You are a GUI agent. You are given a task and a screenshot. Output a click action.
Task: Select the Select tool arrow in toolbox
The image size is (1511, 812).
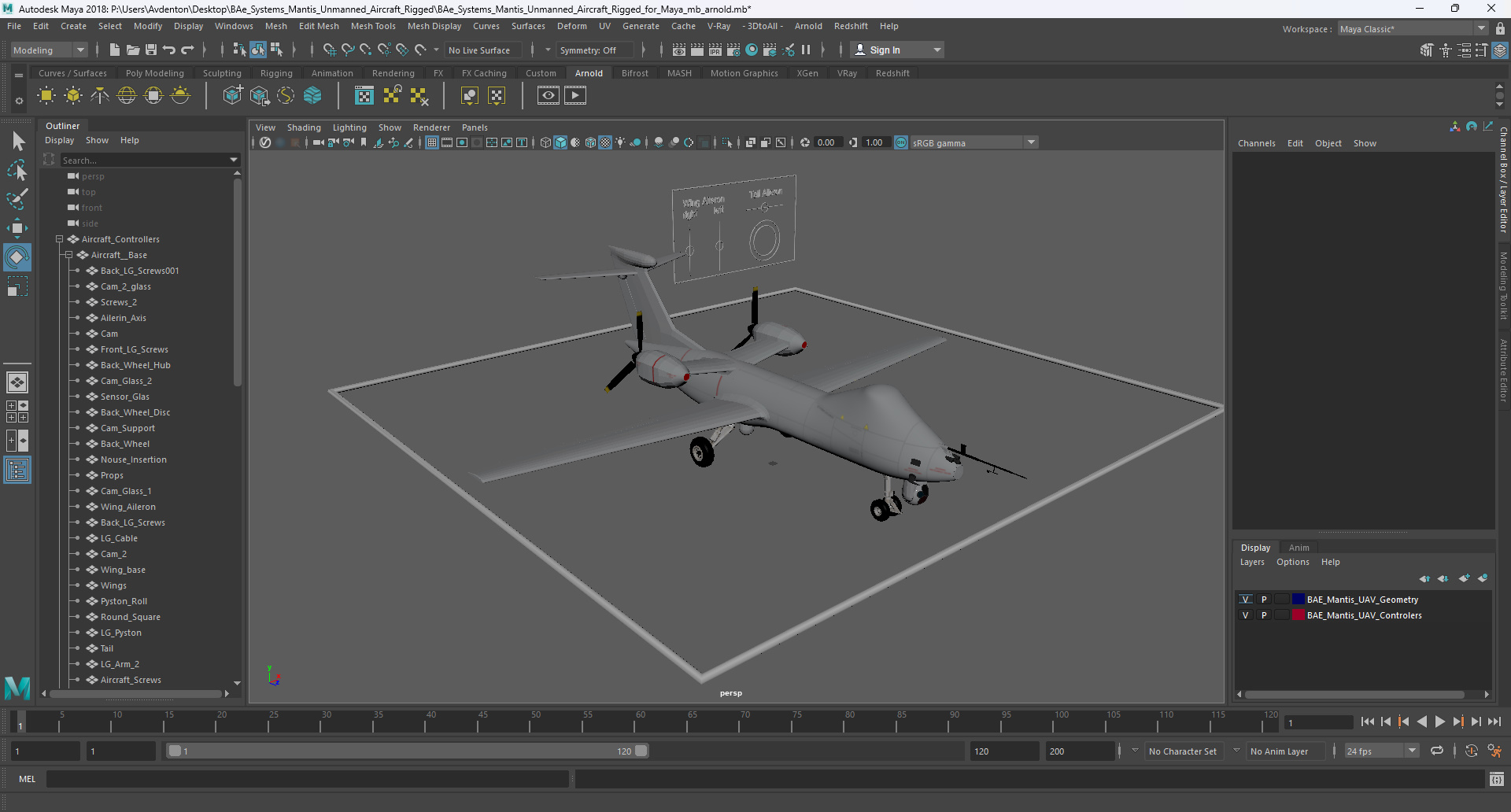(17, 141)
